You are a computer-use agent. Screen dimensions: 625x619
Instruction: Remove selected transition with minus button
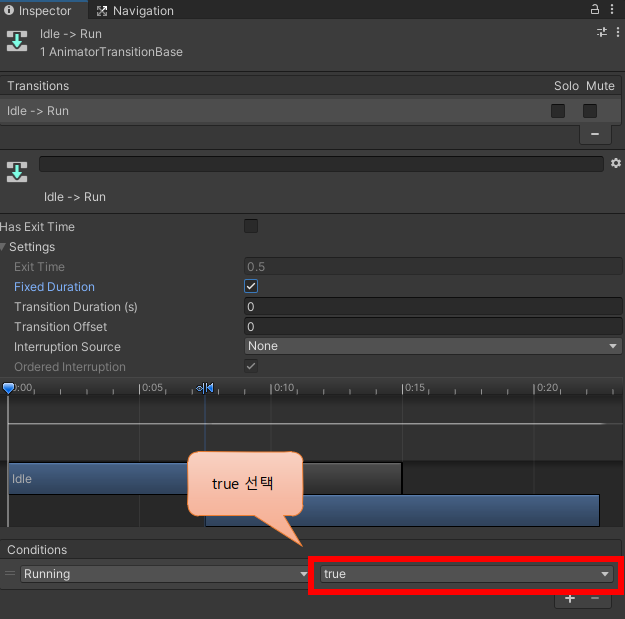pos(595,134)
